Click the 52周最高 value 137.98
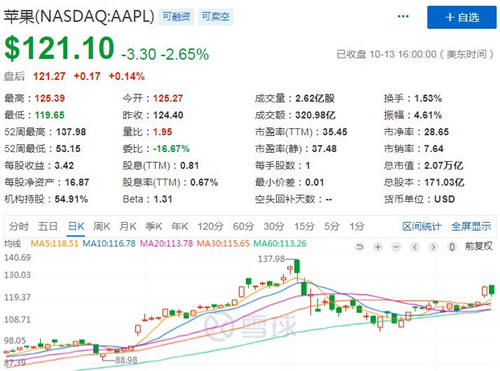This screenshot has width=500, height=371. pos(71,132)
